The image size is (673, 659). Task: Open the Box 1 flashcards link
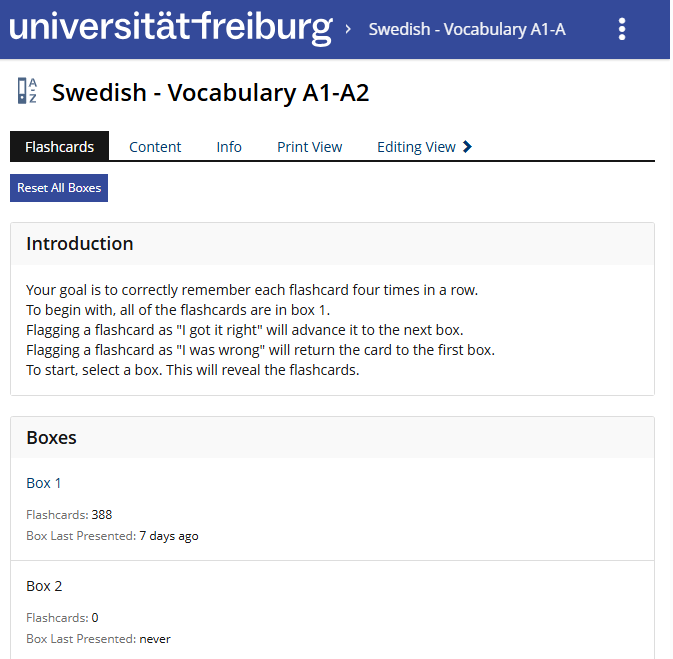click(x=44, y=483)
